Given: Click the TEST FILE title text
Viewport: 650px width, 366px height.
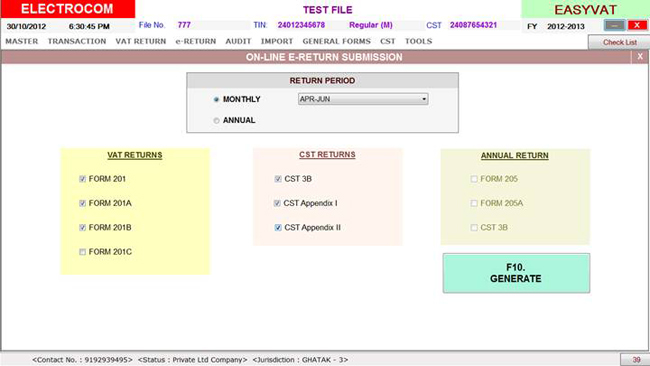Looking at the screenshot, I should pos(327,10).
